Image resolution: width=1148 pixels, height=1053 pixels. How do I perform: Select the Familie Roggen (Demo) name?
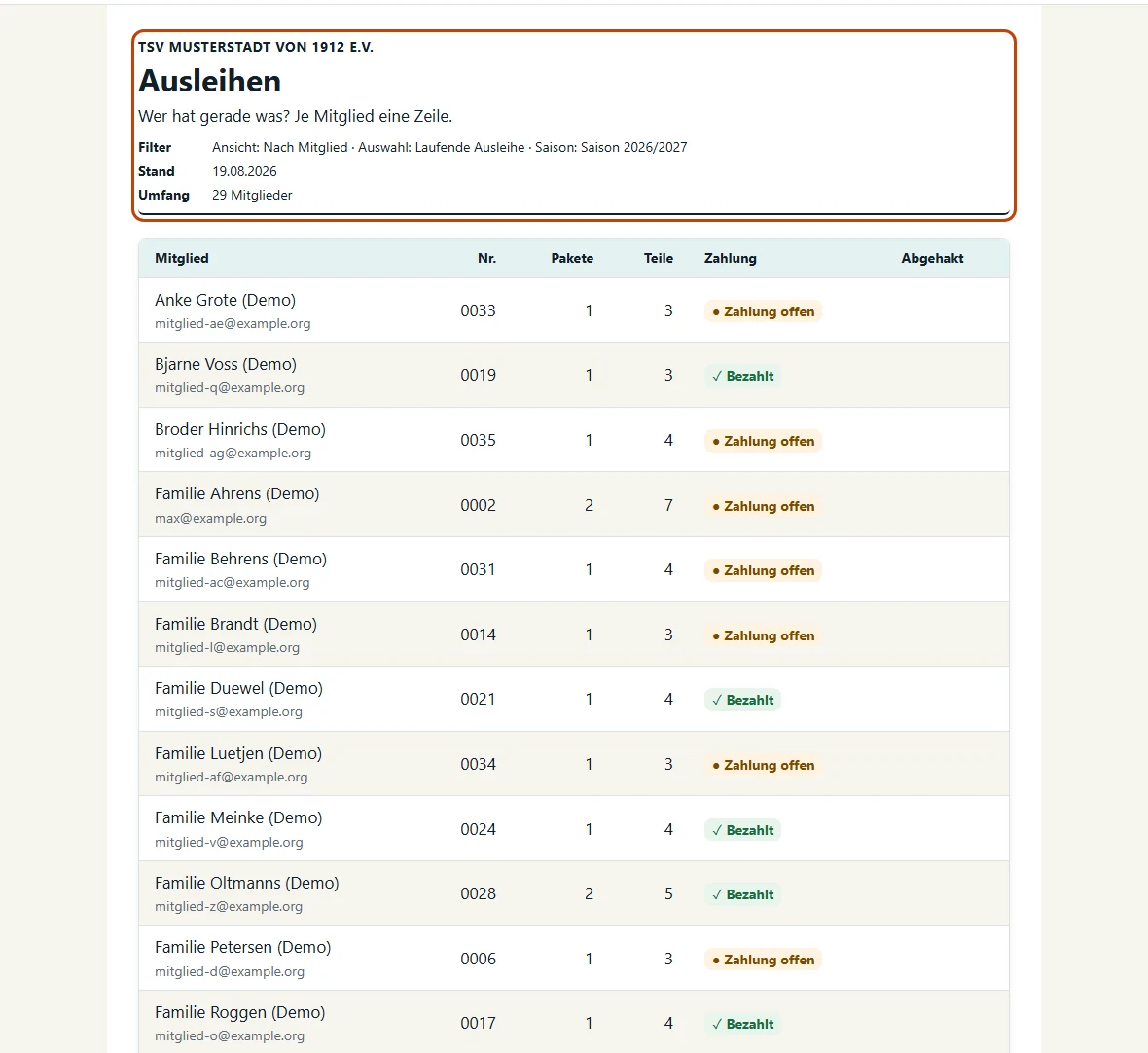tap(240, 1013)
